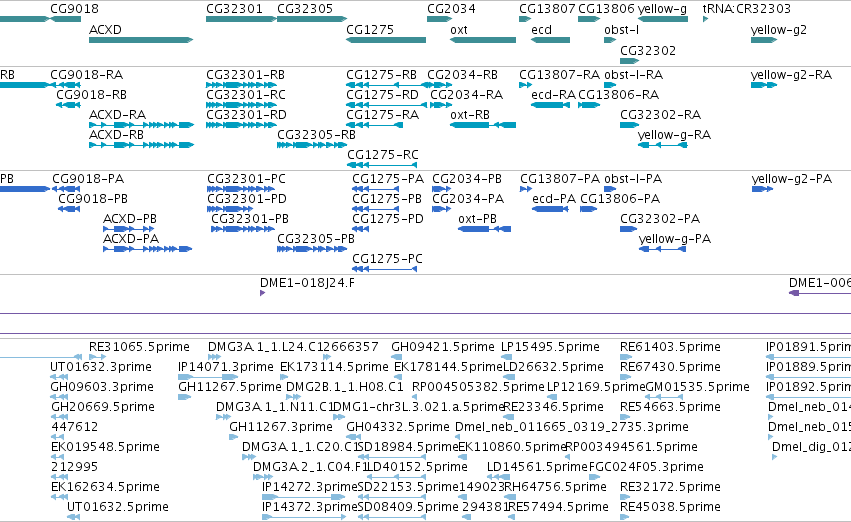Choose the yellow-g-PA protein label
The width and height of the screenshot is (851, 522).
[675, 239]
